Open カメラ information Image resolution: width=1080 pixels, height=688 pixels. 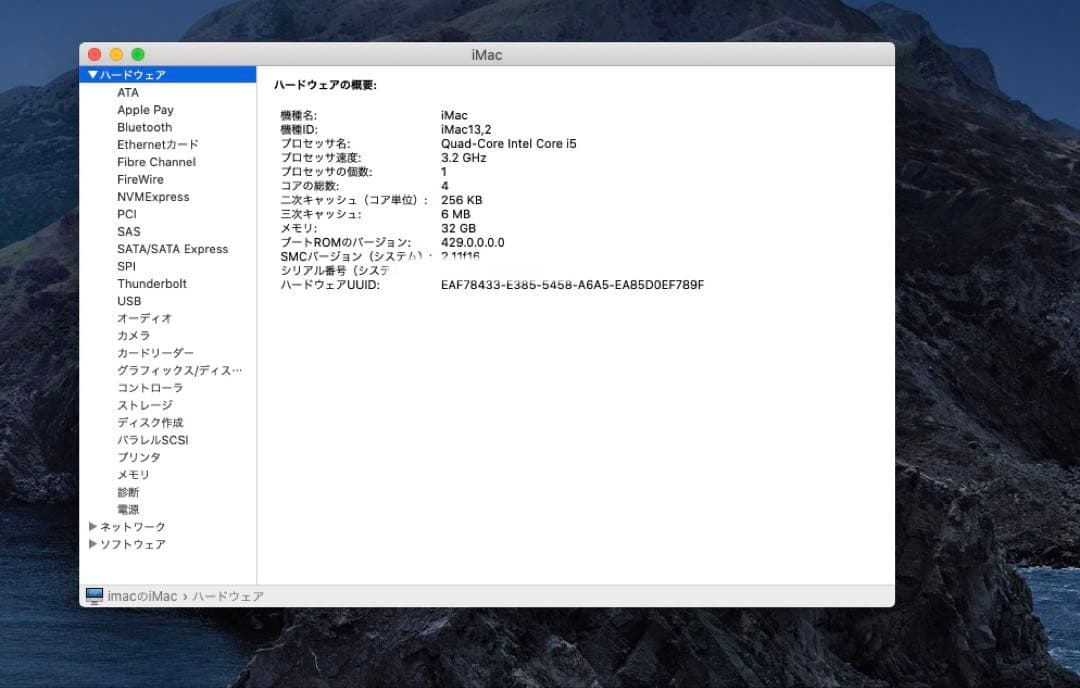(131, 335)
